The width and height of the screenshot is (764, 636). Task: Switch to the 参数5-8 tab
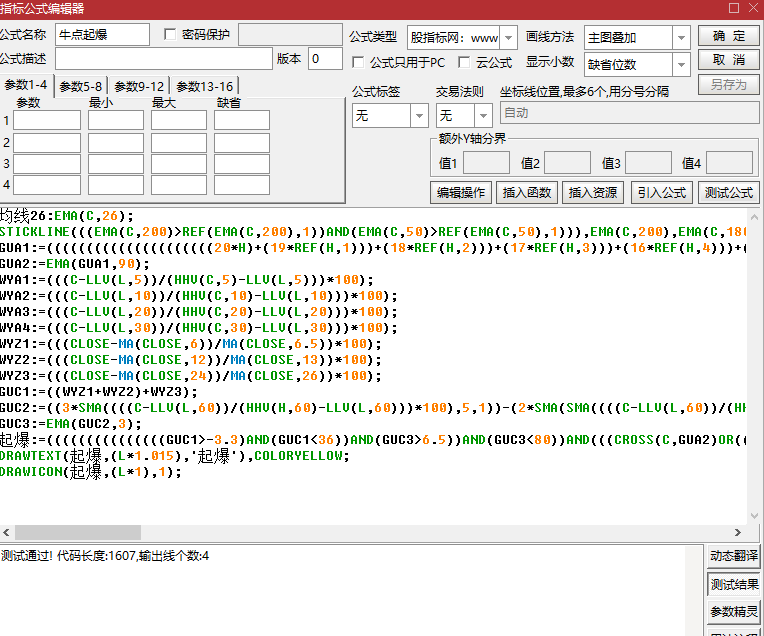click(81, 86)
